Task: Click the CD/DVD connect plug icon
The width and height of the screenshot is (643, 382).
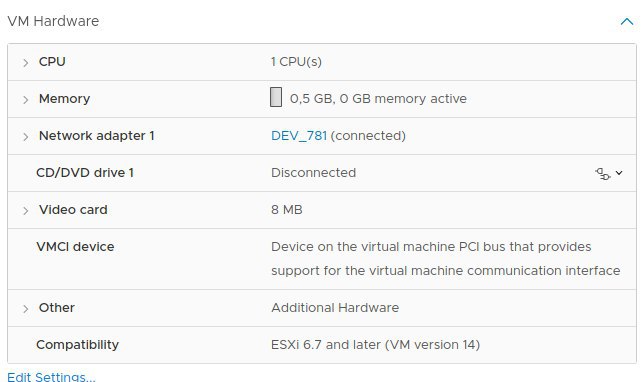Action: 602,174
